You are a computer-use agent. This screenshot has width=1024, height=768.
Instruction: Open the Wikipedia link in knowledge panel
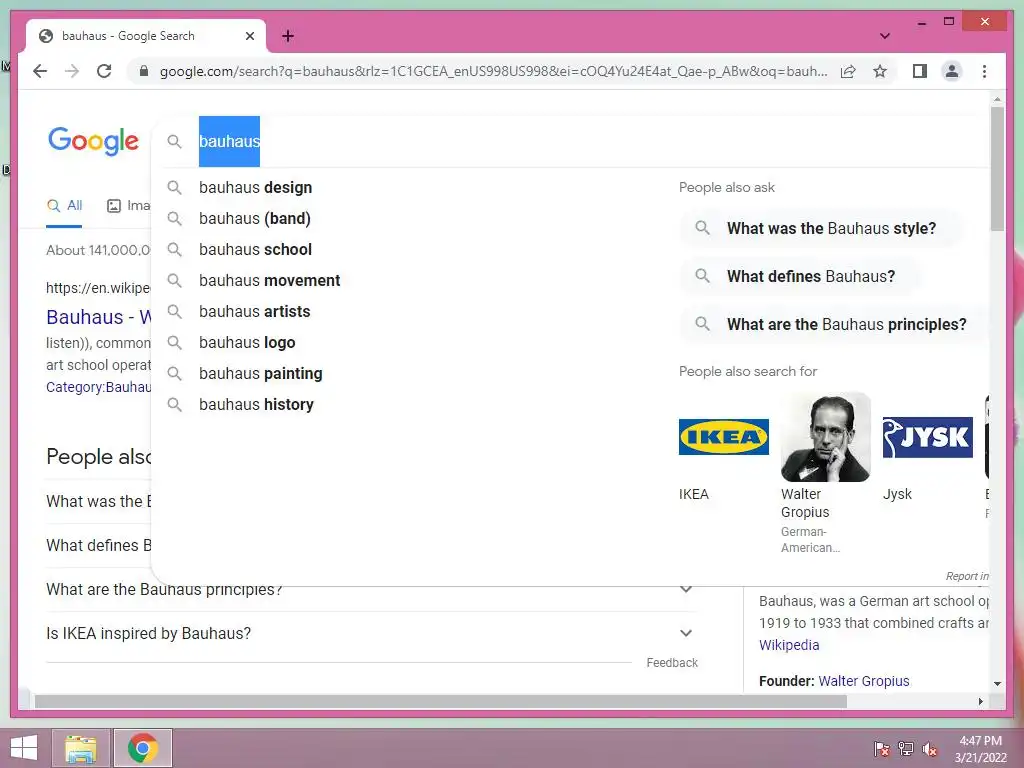pyautogui.click(x=789, y=645)
